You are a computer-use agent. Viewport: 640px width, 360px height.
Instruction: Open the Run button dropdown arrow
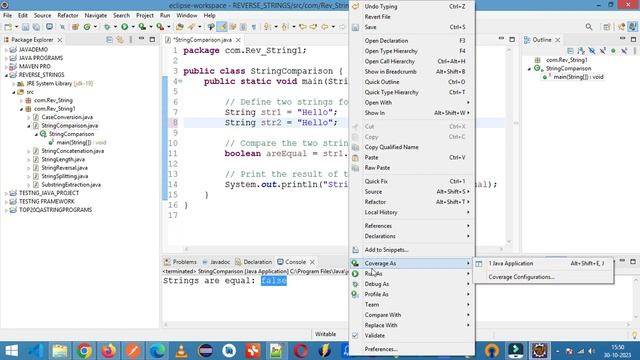(x=133, y=27)
